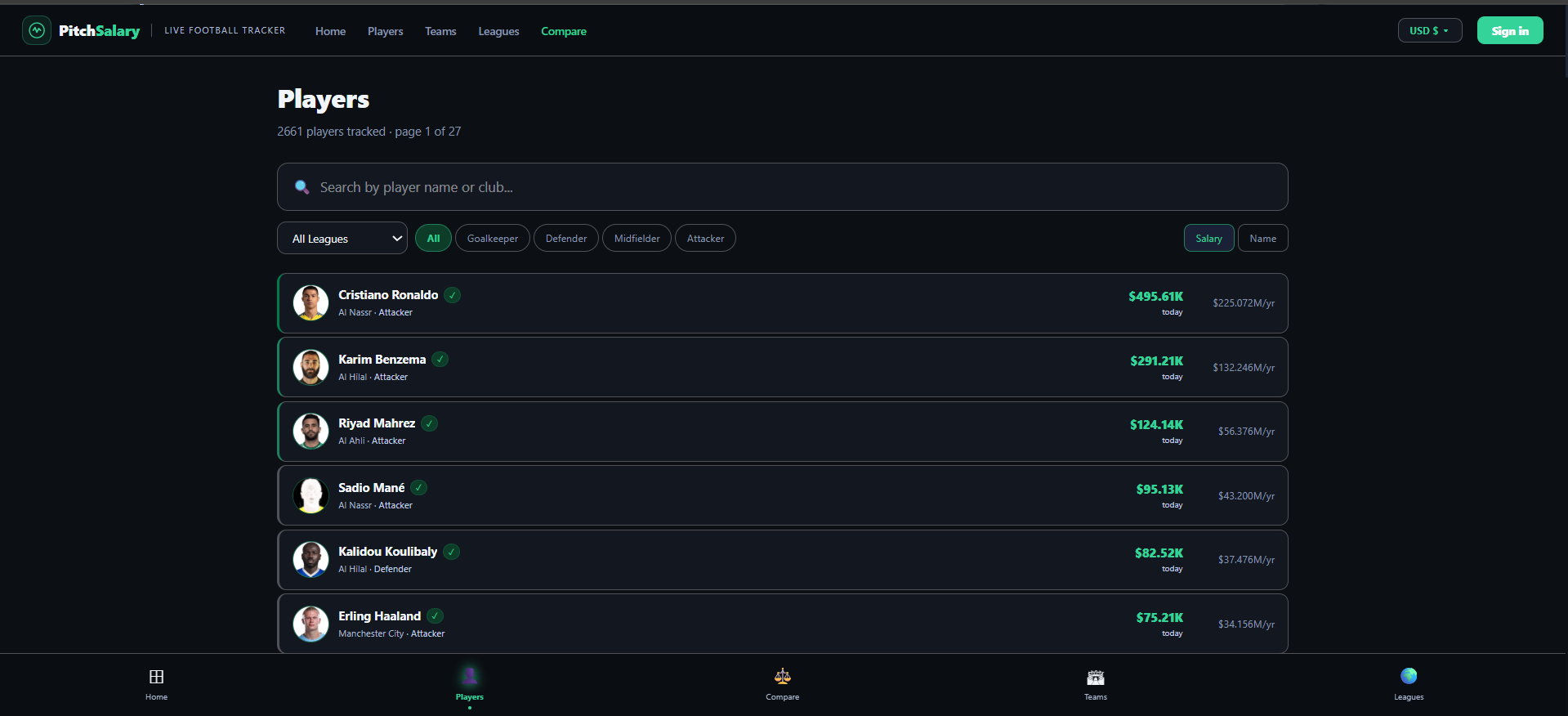Viewport: 1568px width, 716px height.
Task: Click Karim Benzema's verified check badge
Action: [x=440, y=360]
